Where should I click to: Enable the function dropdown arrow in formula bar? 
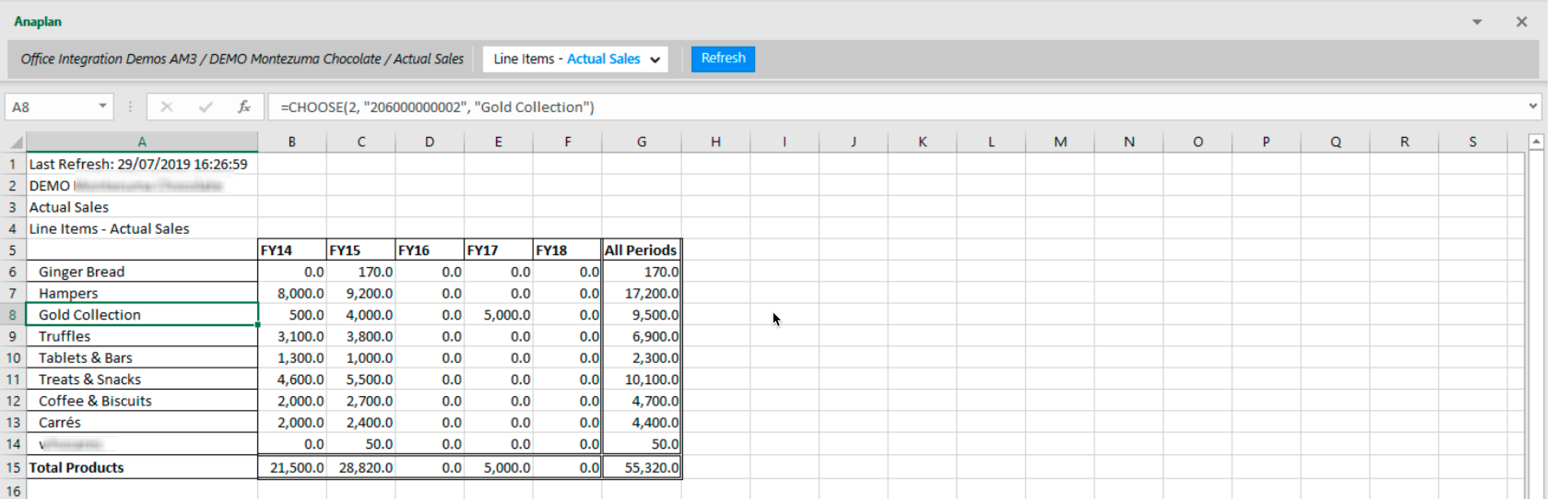tap(100, 107)
